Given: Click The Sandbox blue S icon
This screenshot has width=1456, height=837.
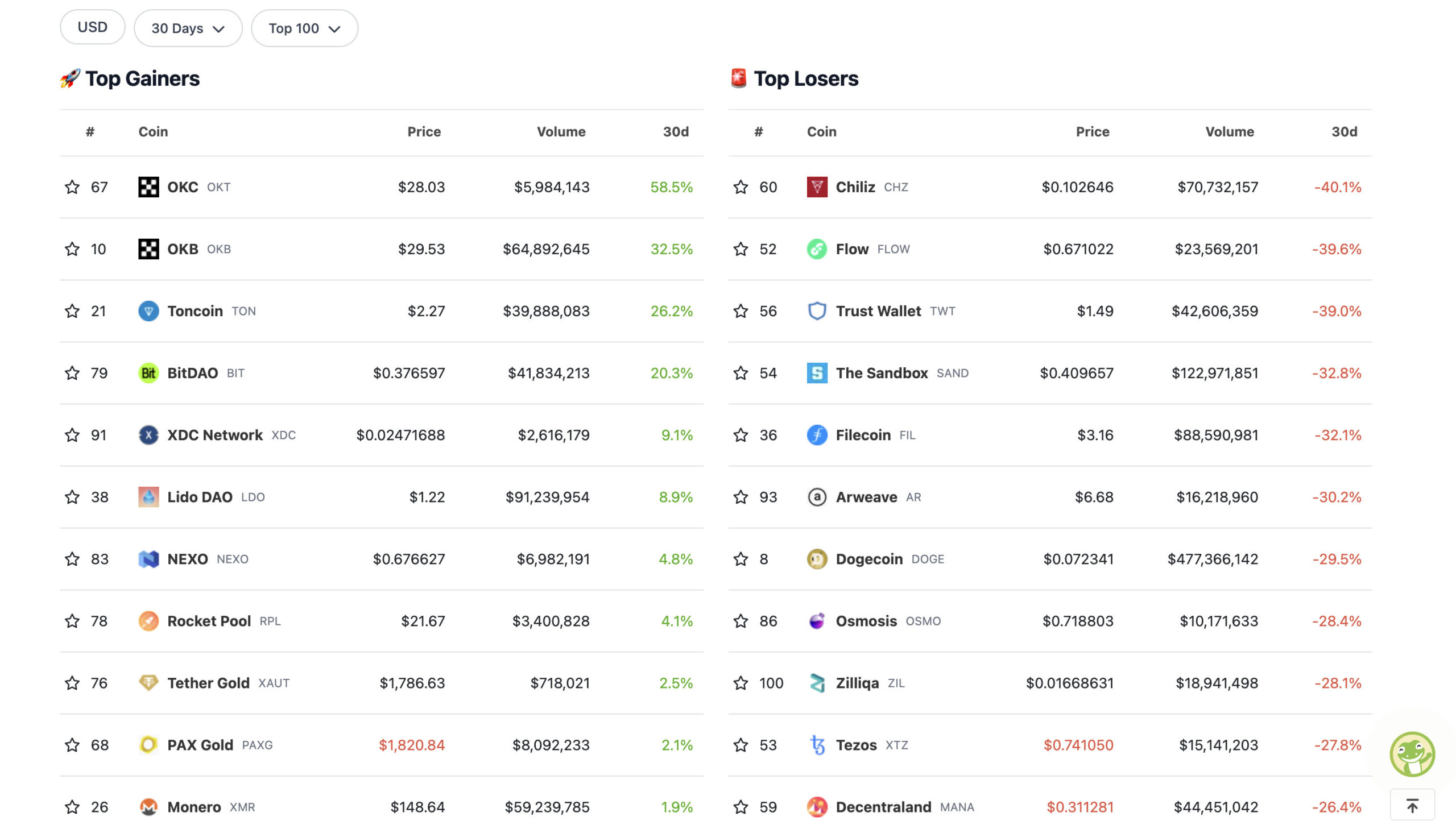Looking at the screenshot, I should point(817,373).
